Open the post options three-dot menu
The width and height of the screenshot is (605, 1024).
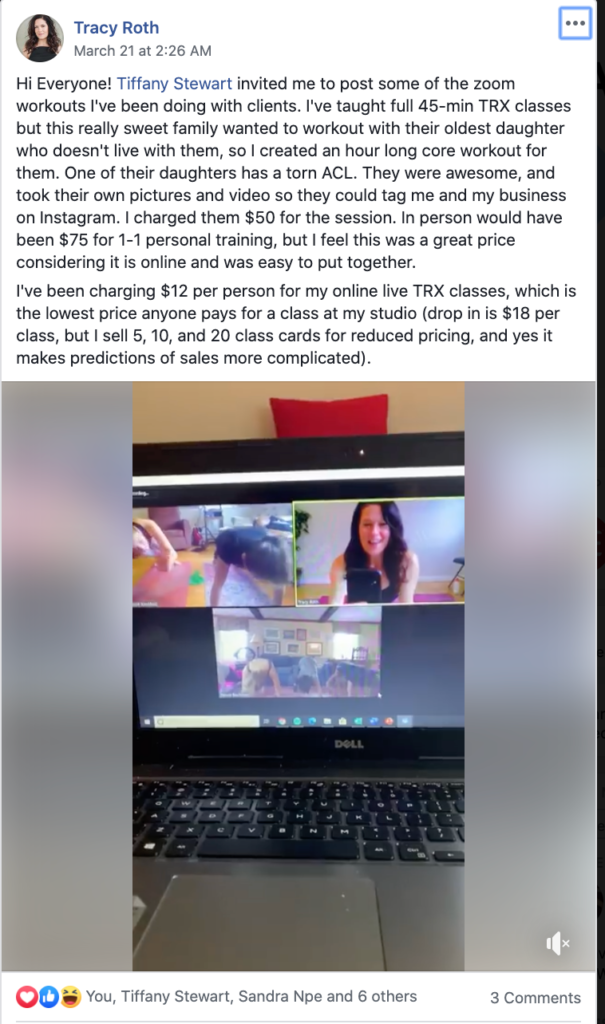pyautogui.click(x=575, y=24)
